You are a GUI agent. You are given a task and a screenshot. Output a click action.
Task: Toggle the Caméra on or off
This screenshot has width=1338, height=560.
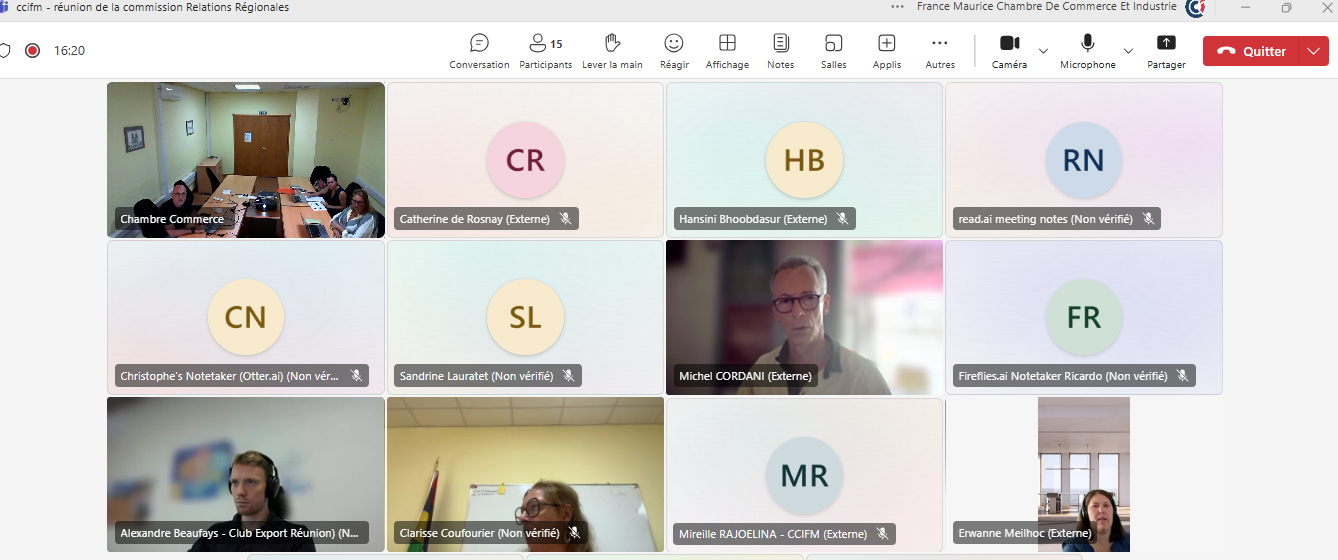1009,51
